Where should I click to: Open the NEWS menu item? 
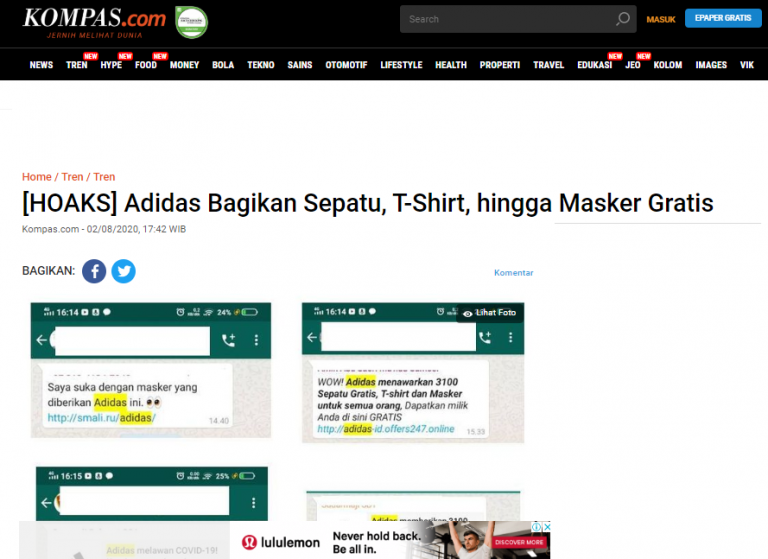coord(41,65)
